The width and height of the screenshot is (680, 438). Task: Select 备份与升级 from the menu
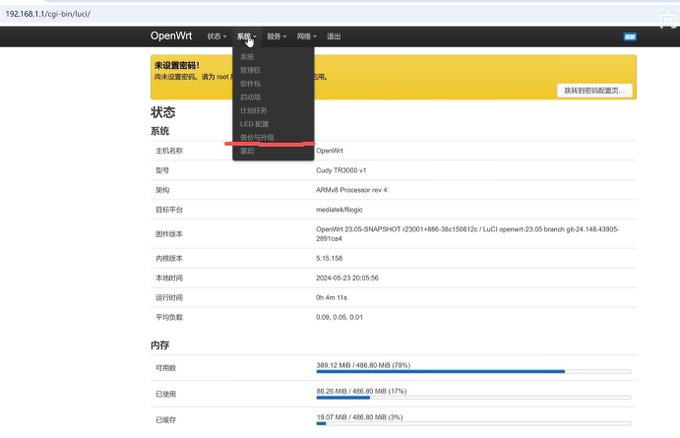click(257, 137)
